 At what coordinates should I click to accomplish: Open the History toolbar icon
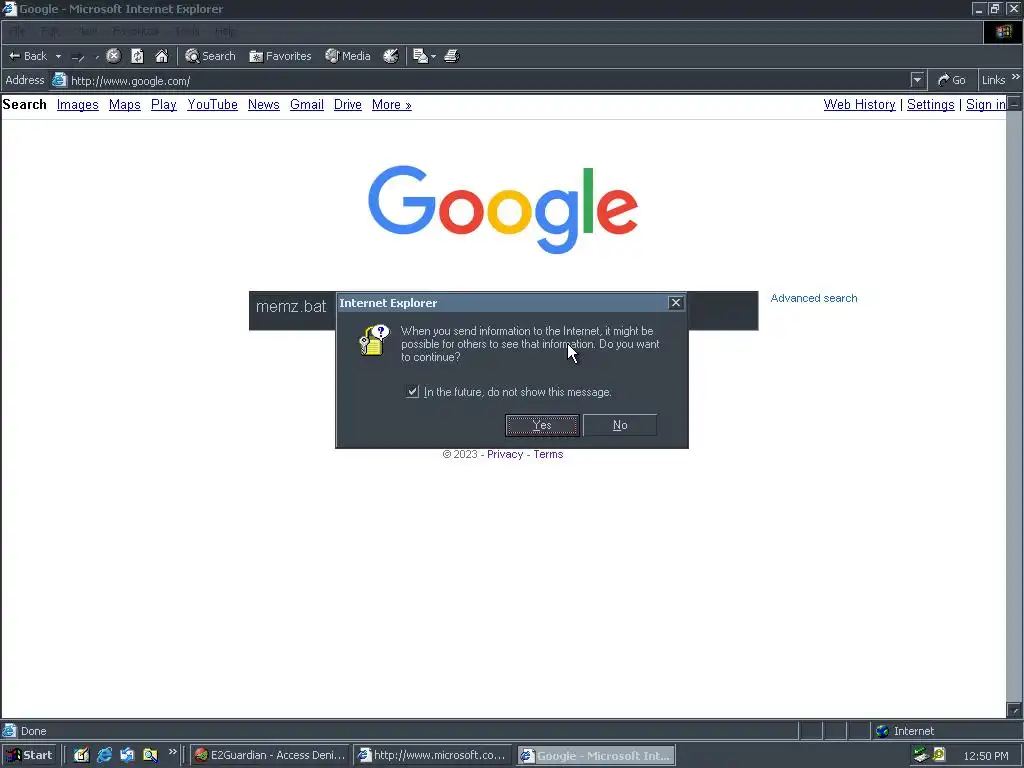pos(391,56)
